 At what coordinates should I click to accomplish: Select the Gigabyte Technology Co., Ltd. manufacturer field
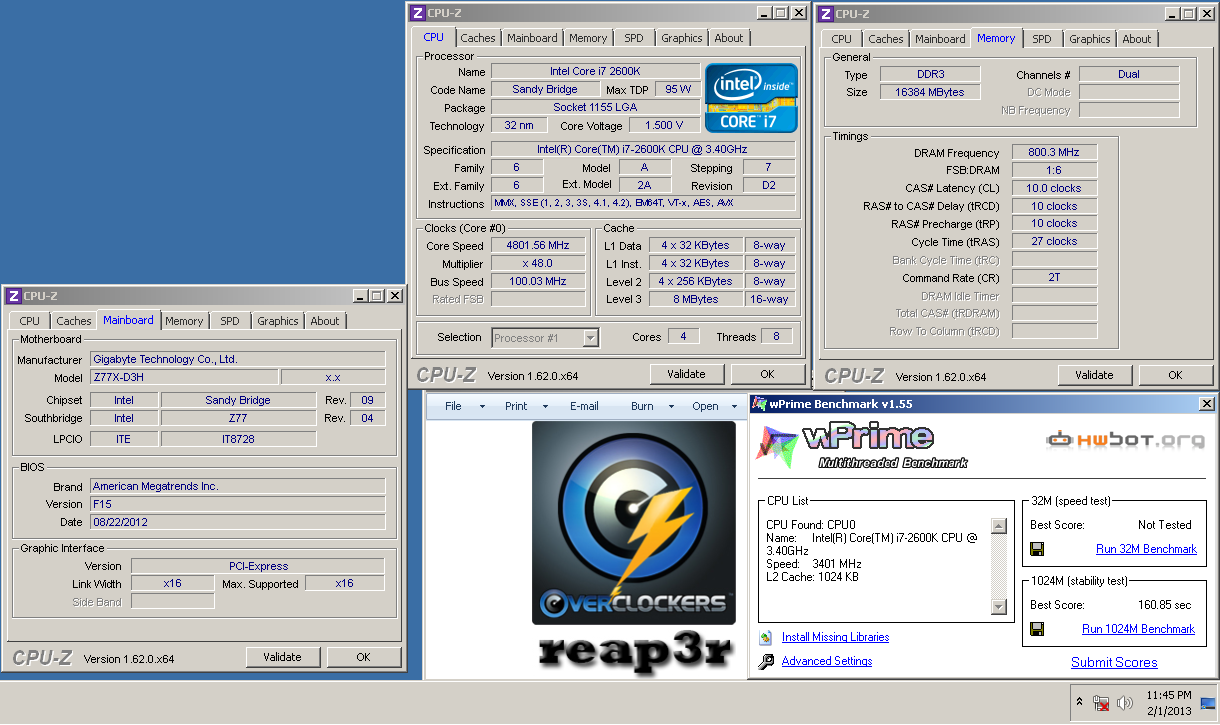pos(237,359)
